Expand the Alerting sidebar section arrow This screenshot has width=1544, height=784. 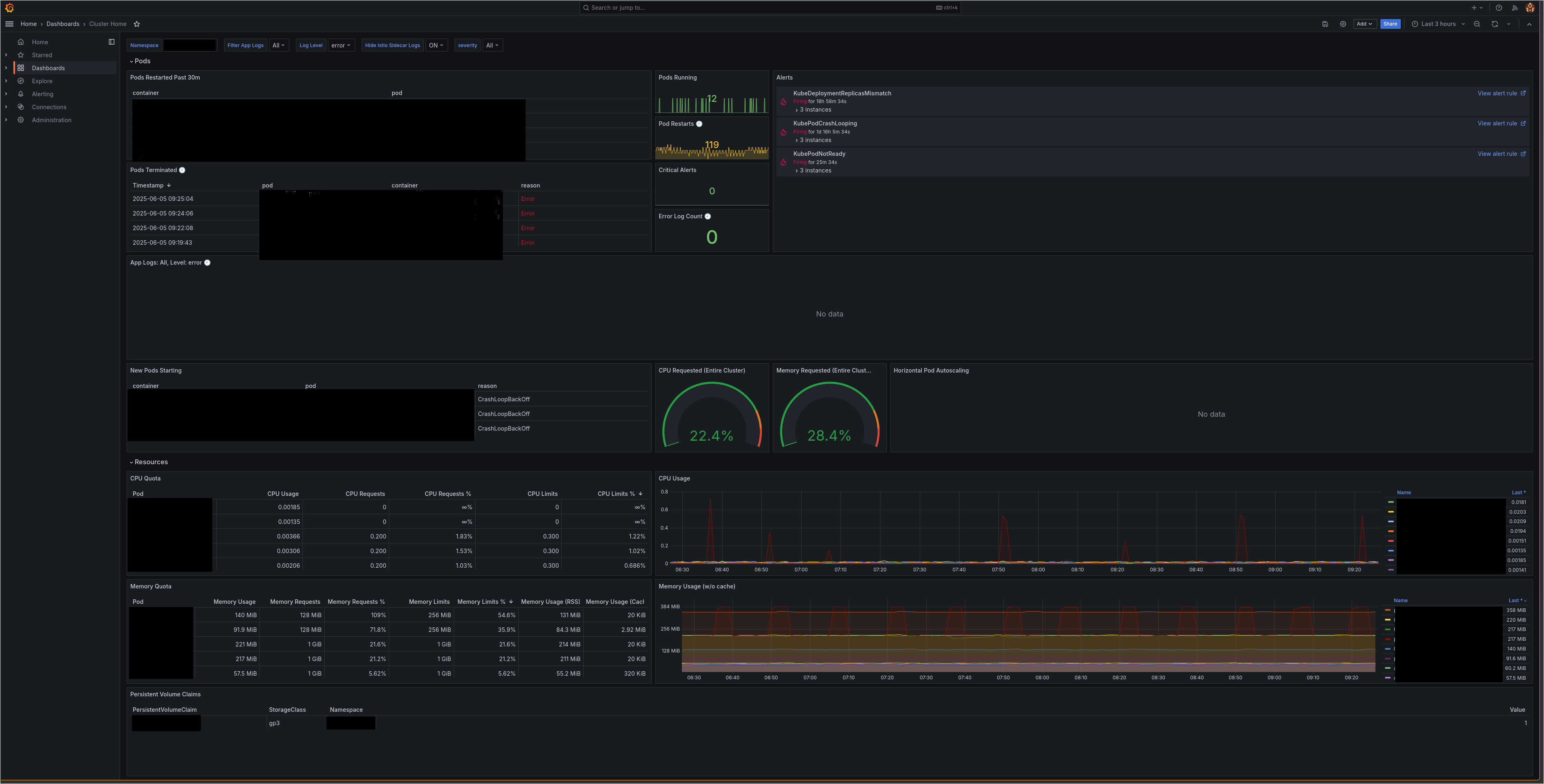click(x=6, y=94)
